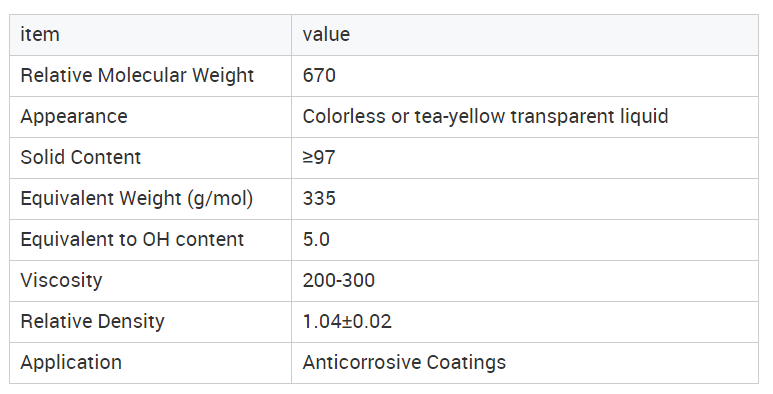
Task: Click the ≥97 value
Action: pyautogui.click(x=319, y=157)
